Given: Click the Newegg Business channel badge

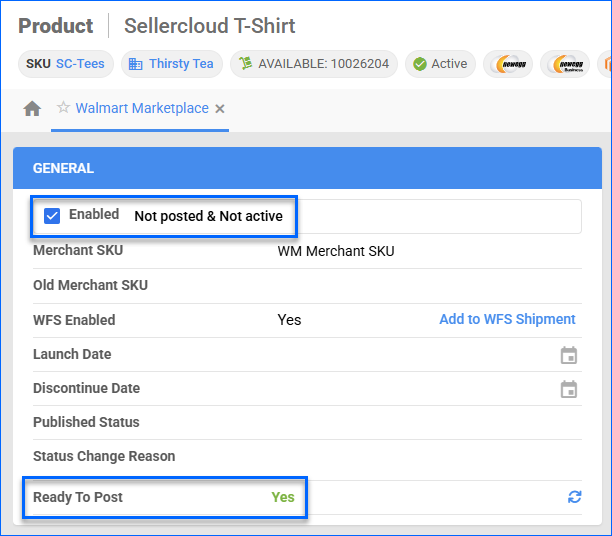Looking at the screenshot, I should (x=565, y=64).
